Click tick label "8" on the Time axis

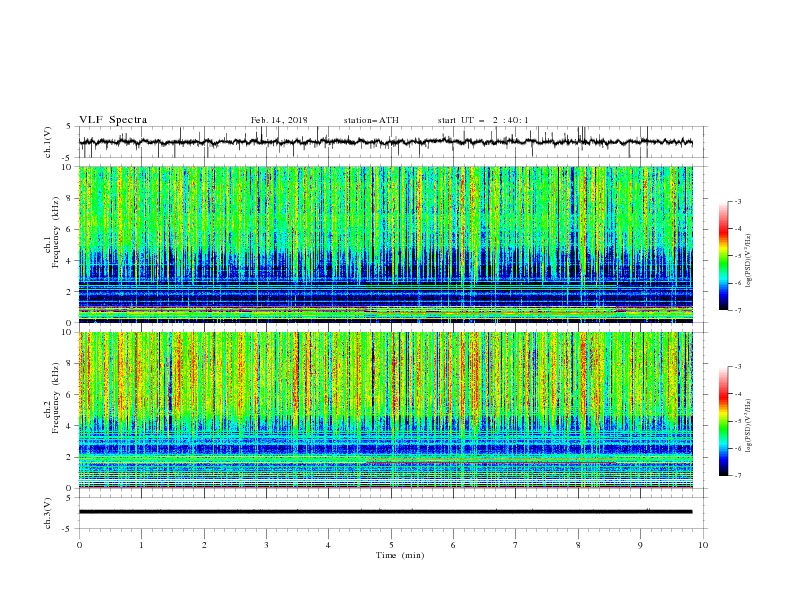point(578,545)
